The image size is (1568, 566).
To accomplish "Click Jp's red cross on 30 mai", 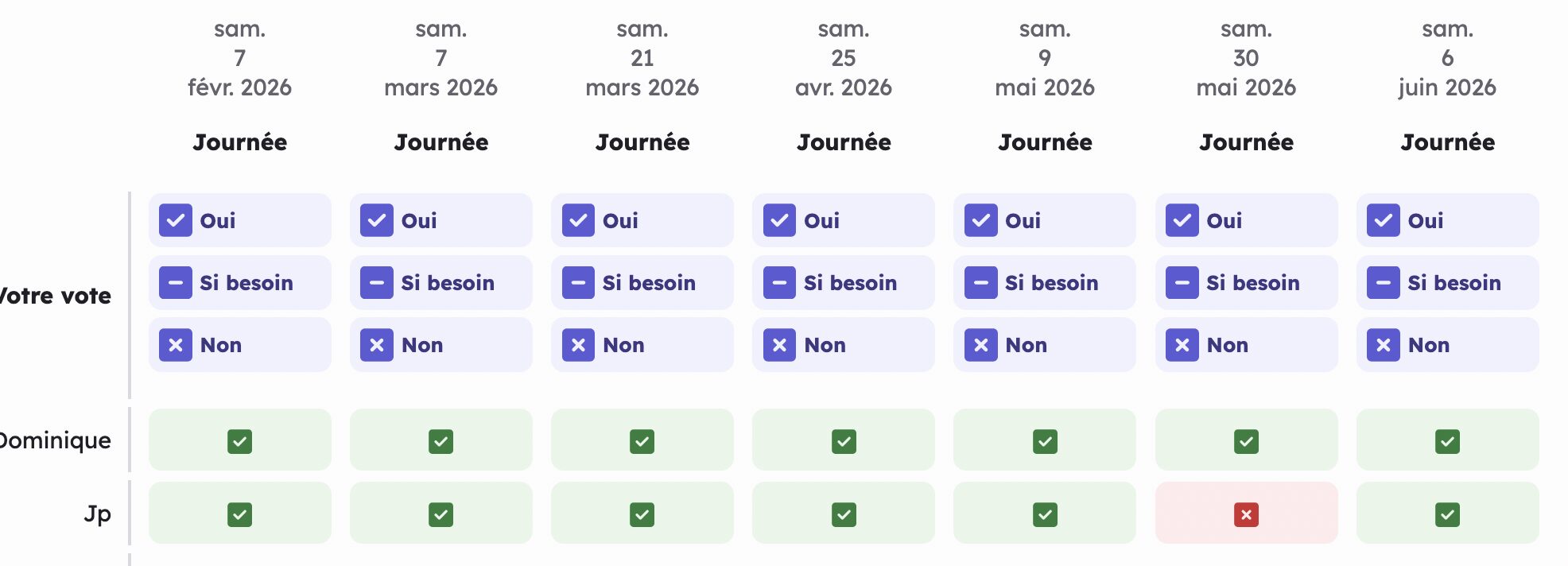I will tap(1246, 515).
